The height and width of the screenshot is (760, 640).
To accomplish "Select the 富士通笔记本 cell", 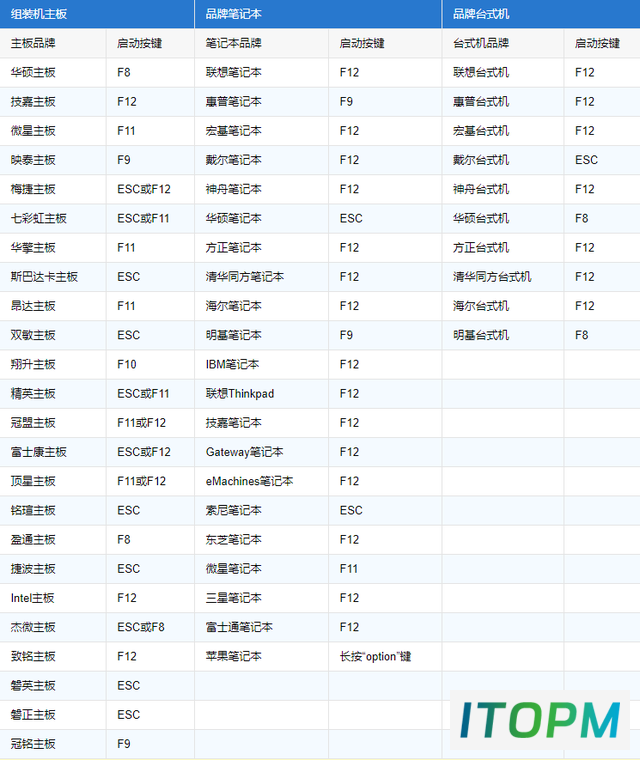I will (261, 627).
